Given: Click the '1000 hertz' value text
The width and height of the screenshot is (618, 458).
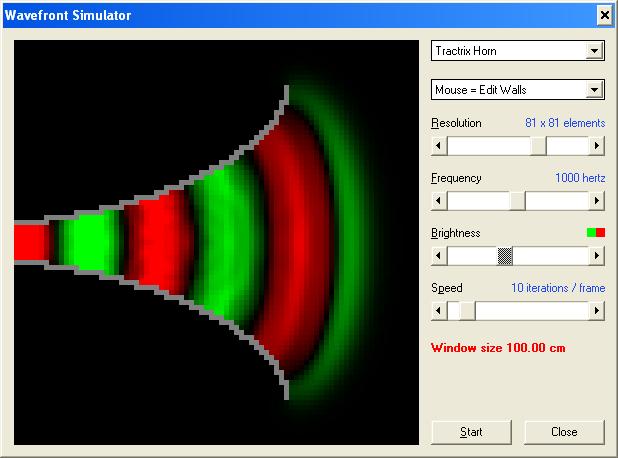Looking at the screenshot, I should (x=580, y=178).
